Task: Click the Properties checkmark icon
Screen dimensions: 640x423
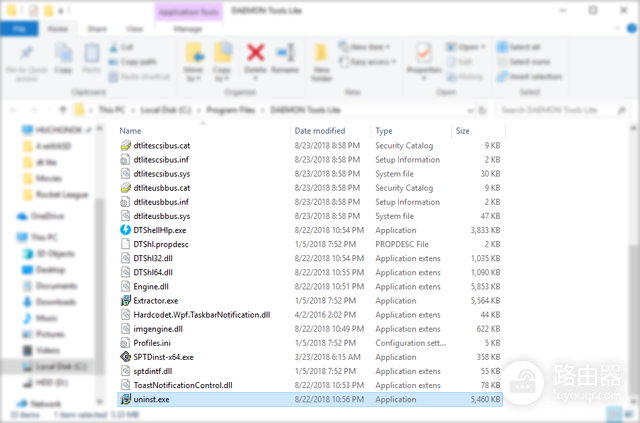Action: (x=424, y=53)
